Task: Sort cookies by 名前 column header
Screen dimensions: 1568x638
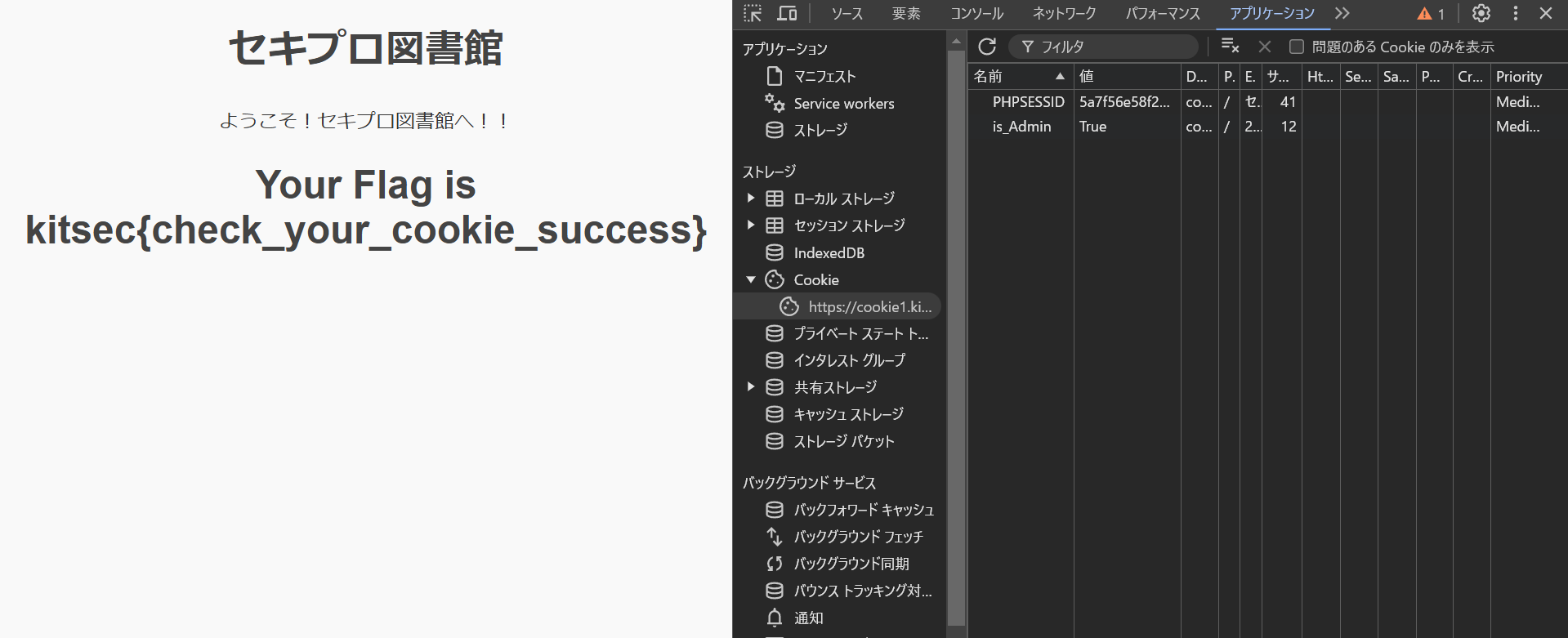Action: coord(1020,76)
